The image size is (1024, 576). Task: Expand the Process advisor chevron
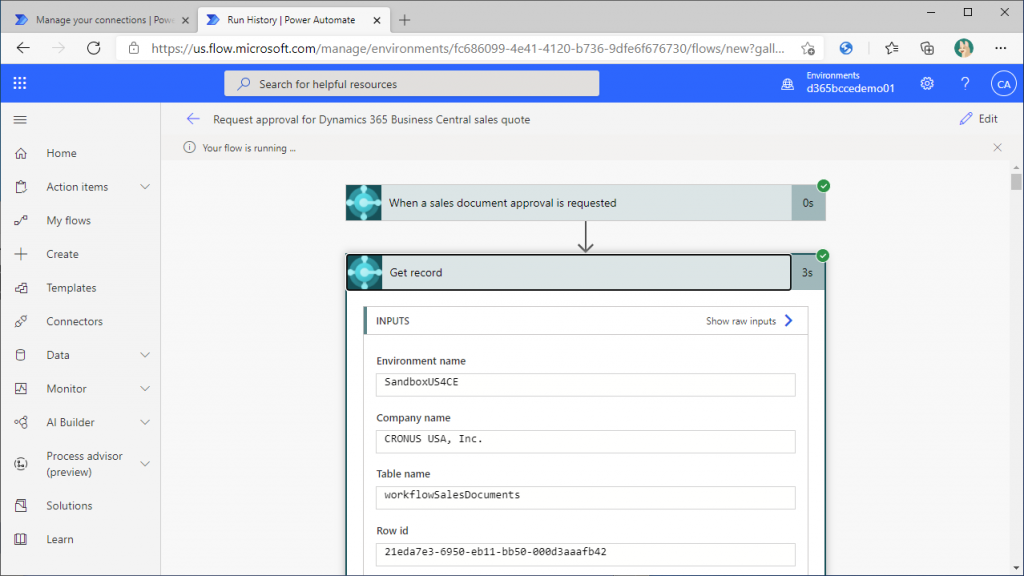[x=145, y=464]
